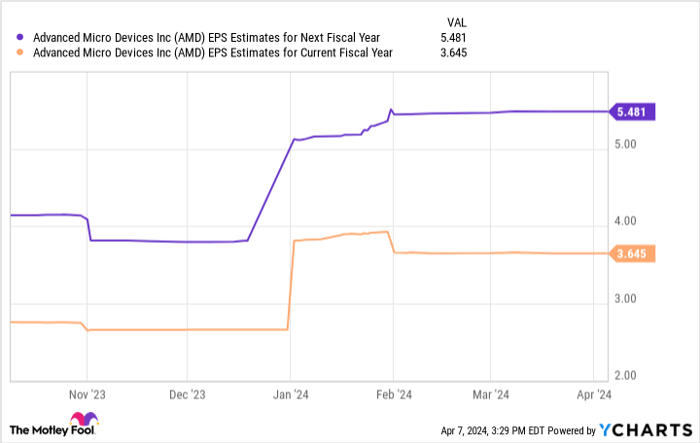Click the Apr '24 x-axis label

pos(593,394)
